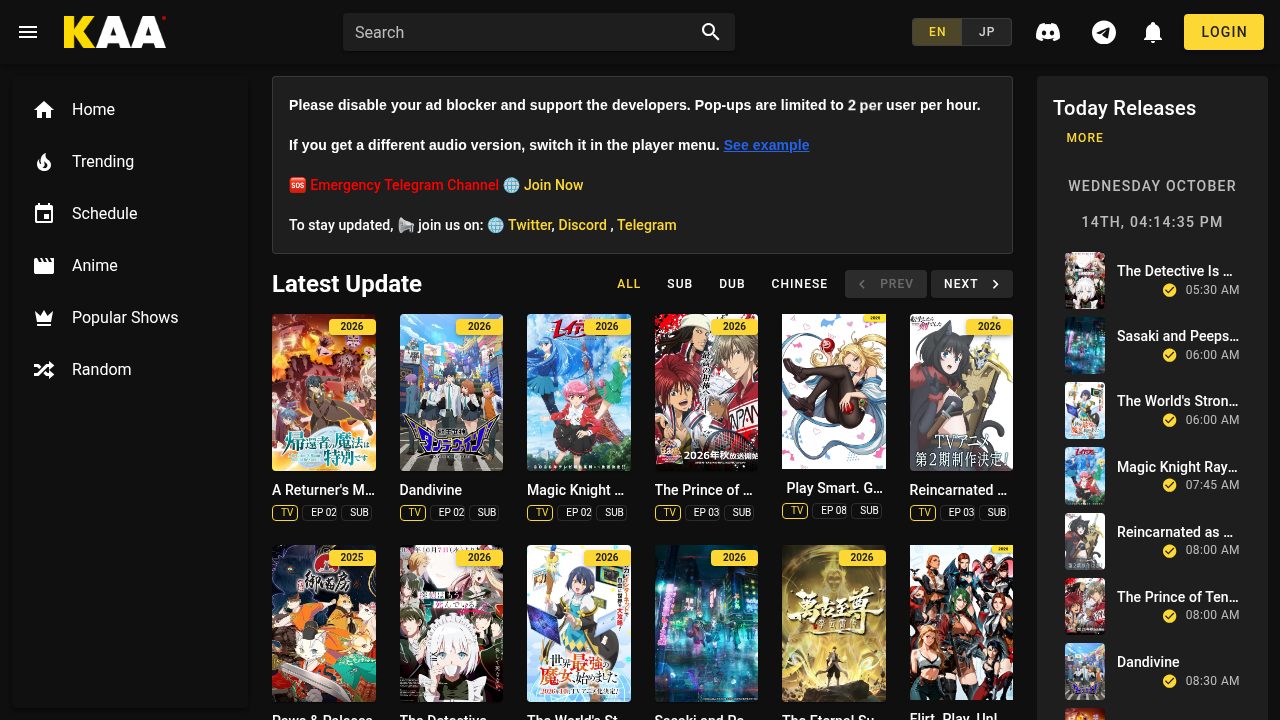1280x720 pixels.
Task: Open the See example link
Action: pyautogui.click(x=766, y=145)
